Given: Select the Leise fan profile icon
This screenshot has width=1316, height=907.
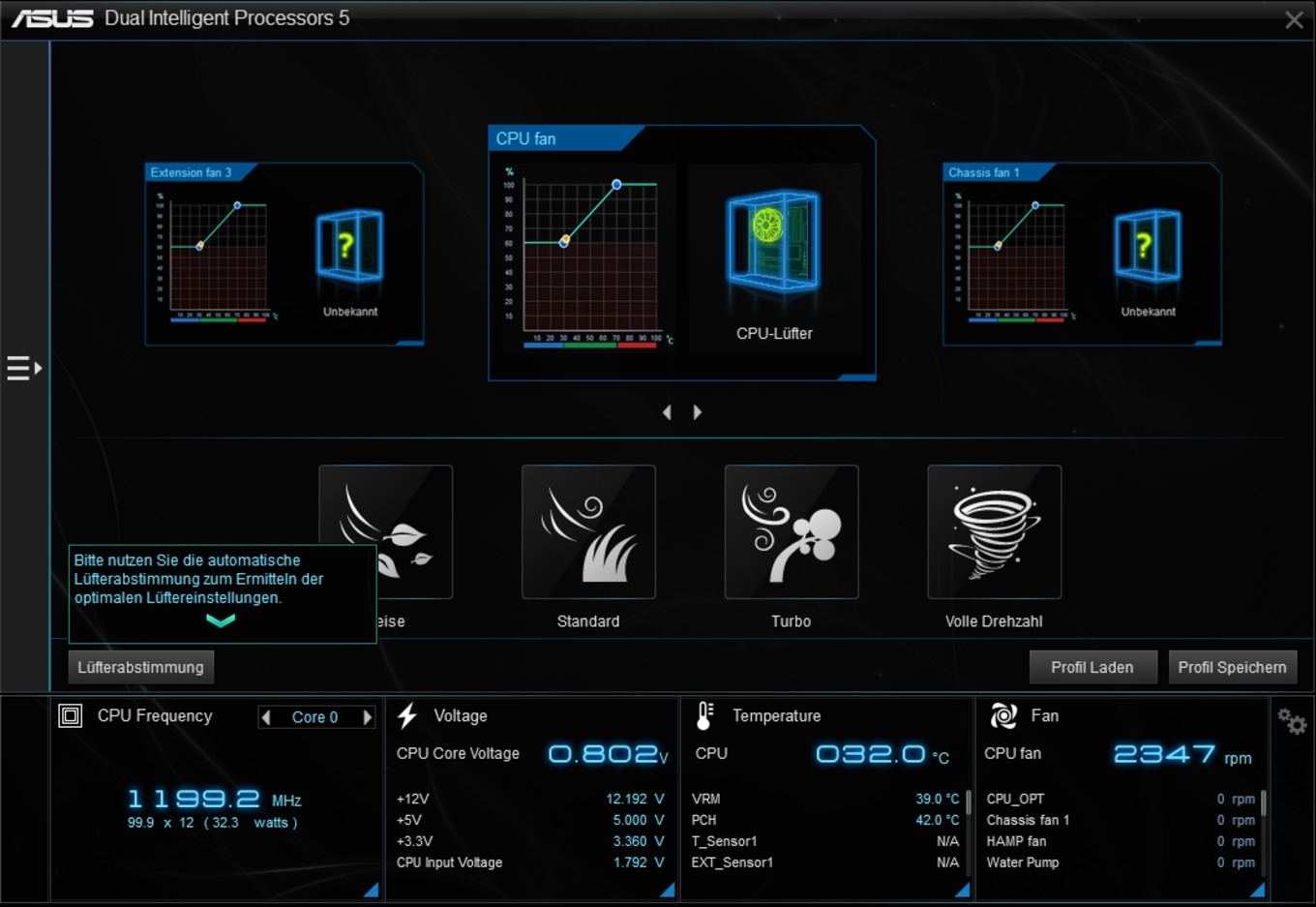Looking at the screenshot, I should (385, 531).
